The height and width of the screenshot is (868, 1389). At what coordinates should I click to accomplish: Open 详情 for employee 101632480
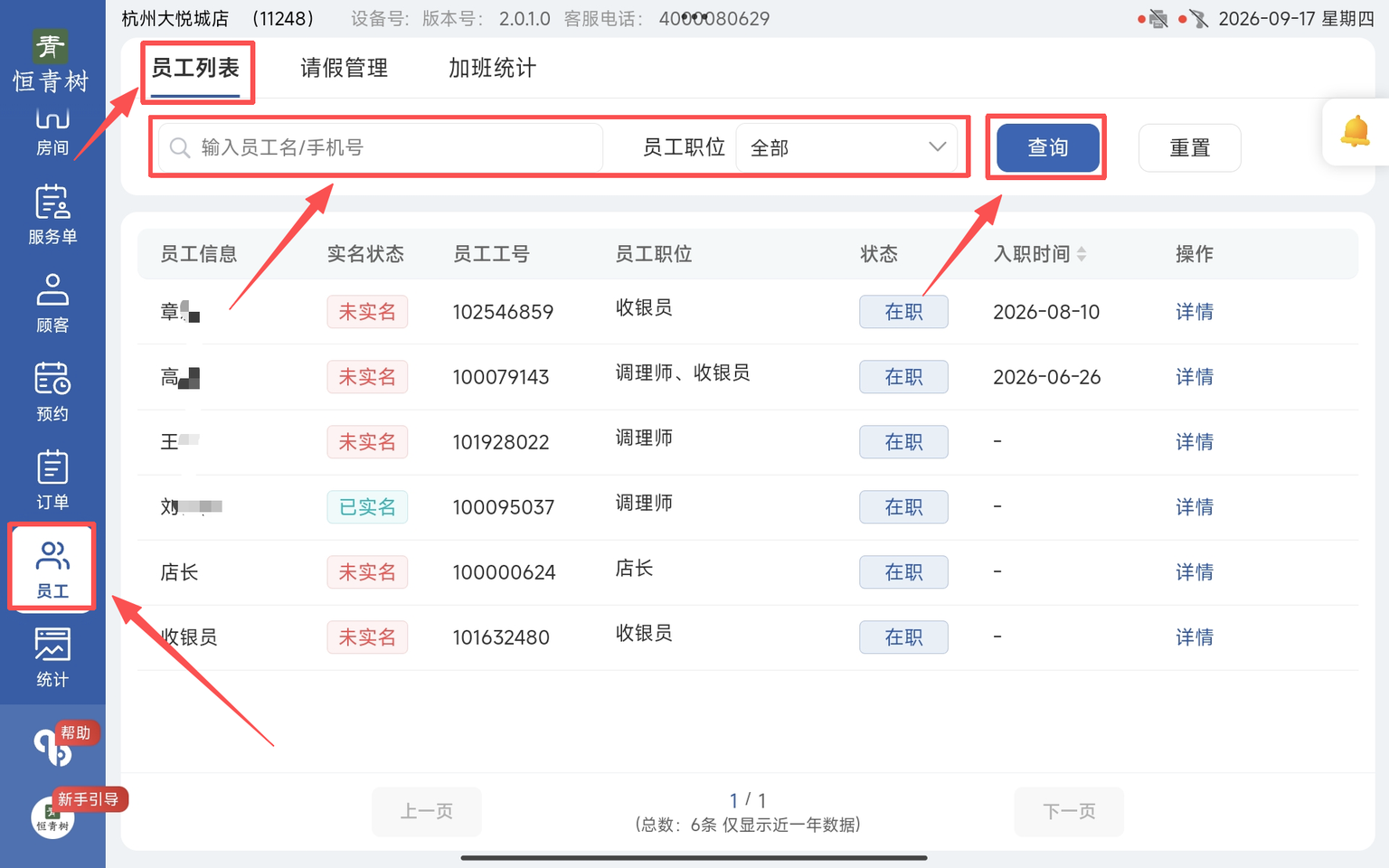pyautogui.click(x=1194, y=637)
